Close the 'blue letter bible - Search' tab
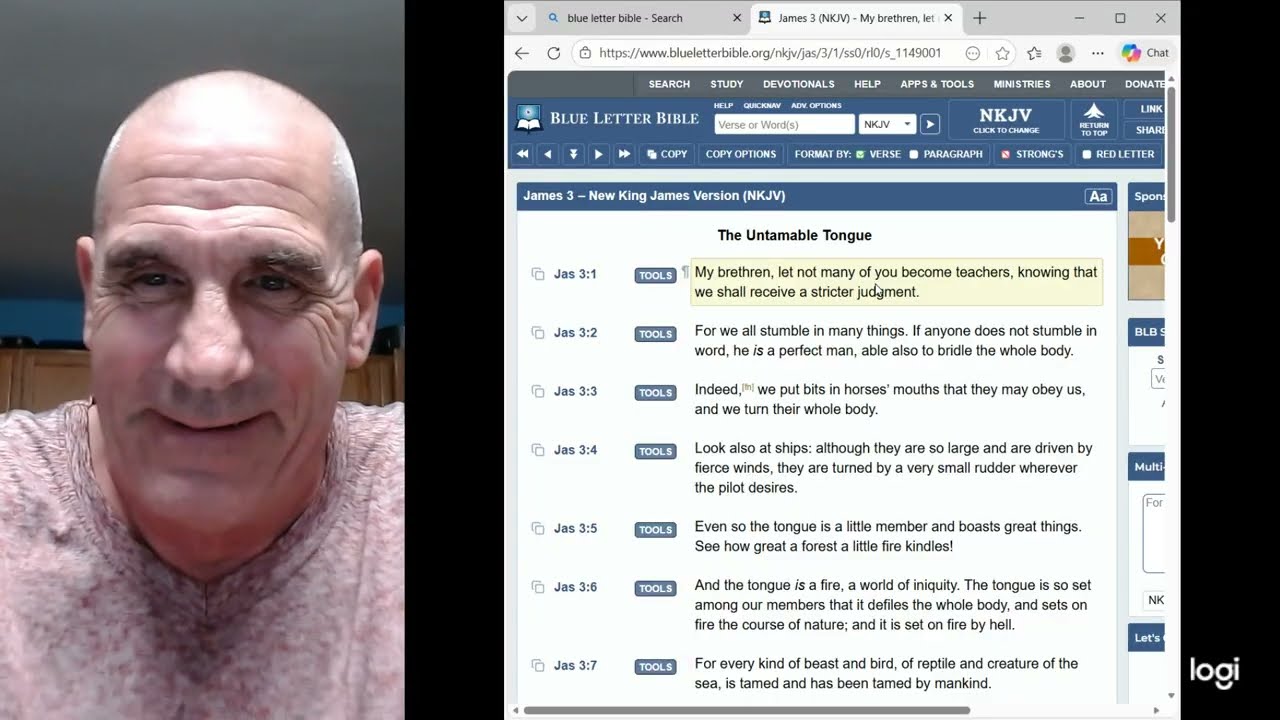Image resolution: width=1280 pixels, height=720 pixels. (x=737, y=18)
